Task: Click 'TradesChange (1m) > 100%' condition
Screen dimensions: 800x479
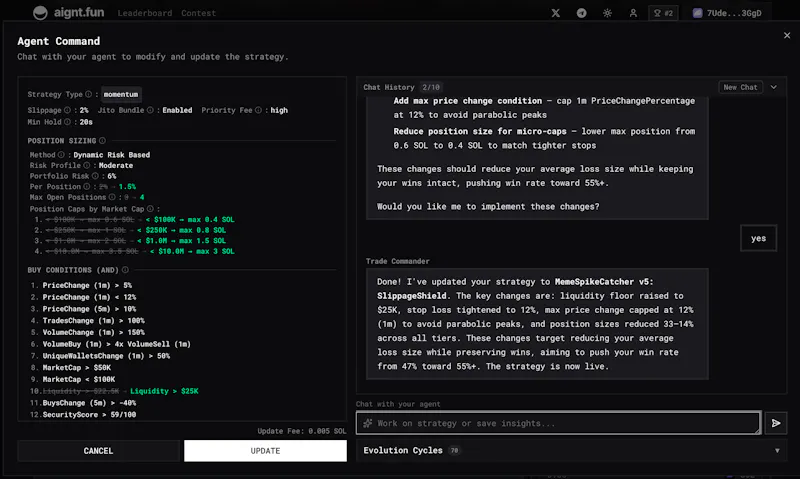Action: click(94, 321)
